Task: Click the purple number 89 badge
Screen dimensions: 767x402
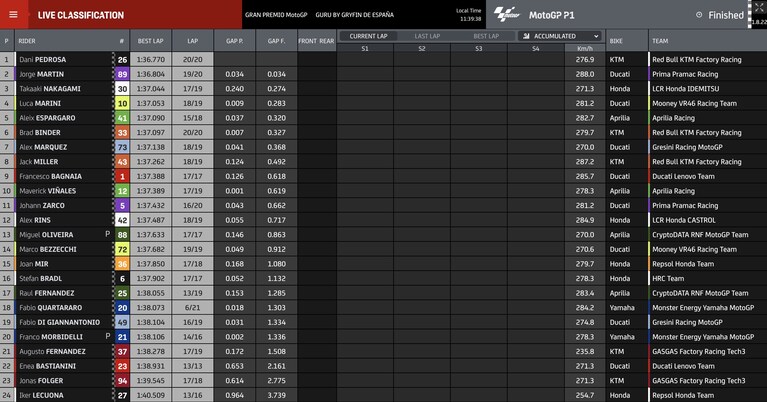Action: 122,74
